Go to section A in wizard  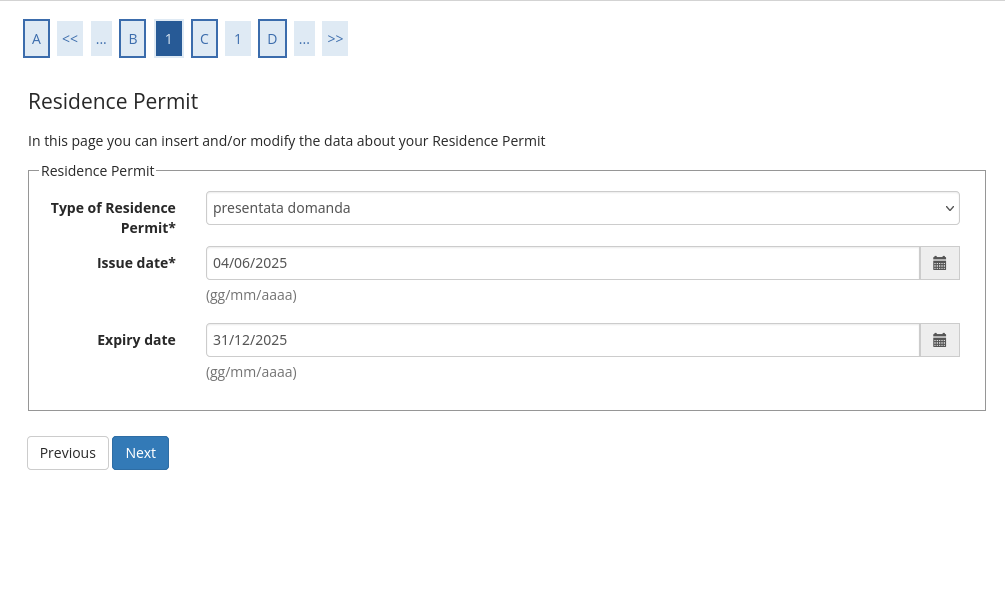point(36,39)
